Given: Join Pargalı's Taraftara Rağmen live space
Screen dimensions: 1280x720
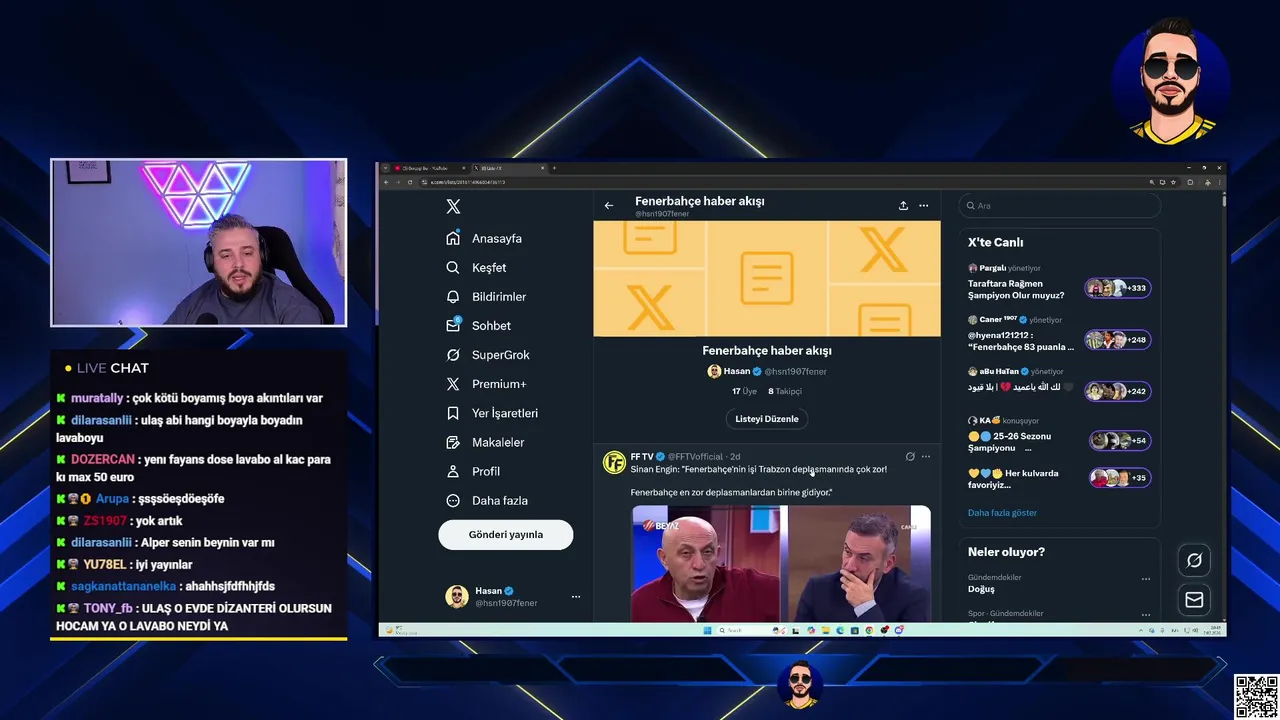Looking at the screenshot, I should (1015, 290).
